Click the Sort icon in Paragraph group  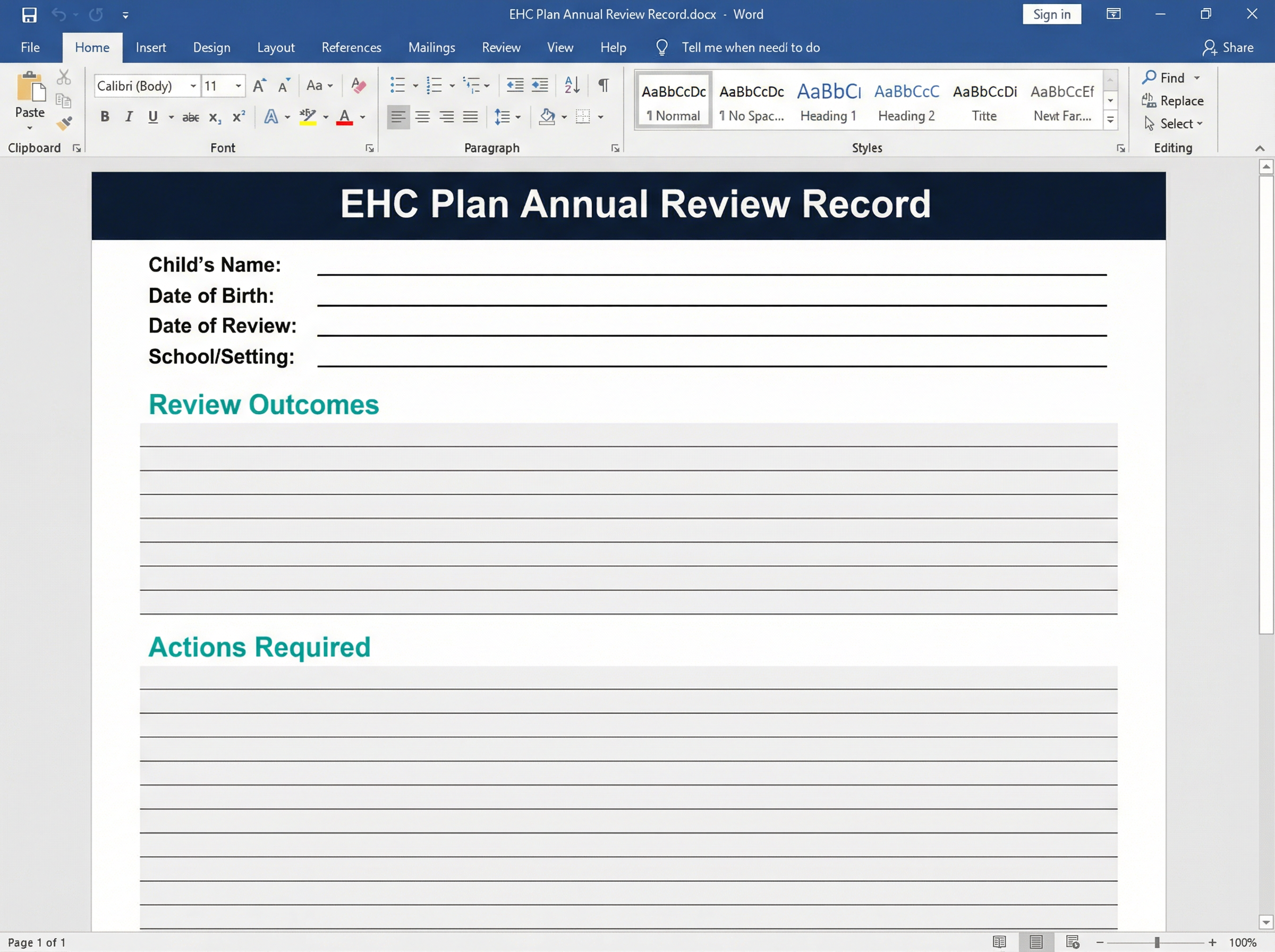571,84
